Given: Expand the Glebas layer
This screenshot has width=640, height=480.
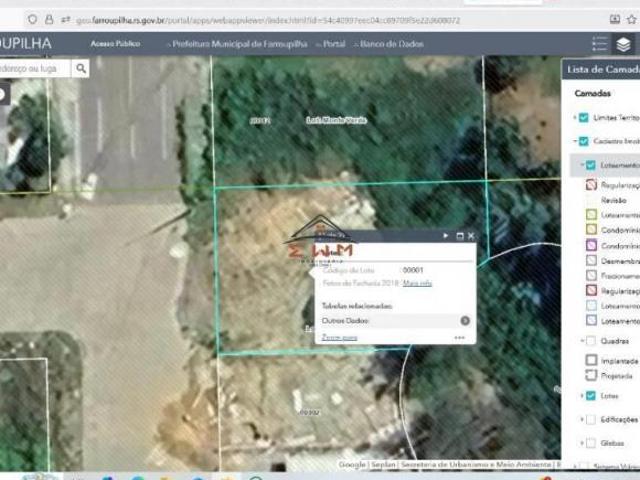Looking at the screenshot, I should (582, 443).
